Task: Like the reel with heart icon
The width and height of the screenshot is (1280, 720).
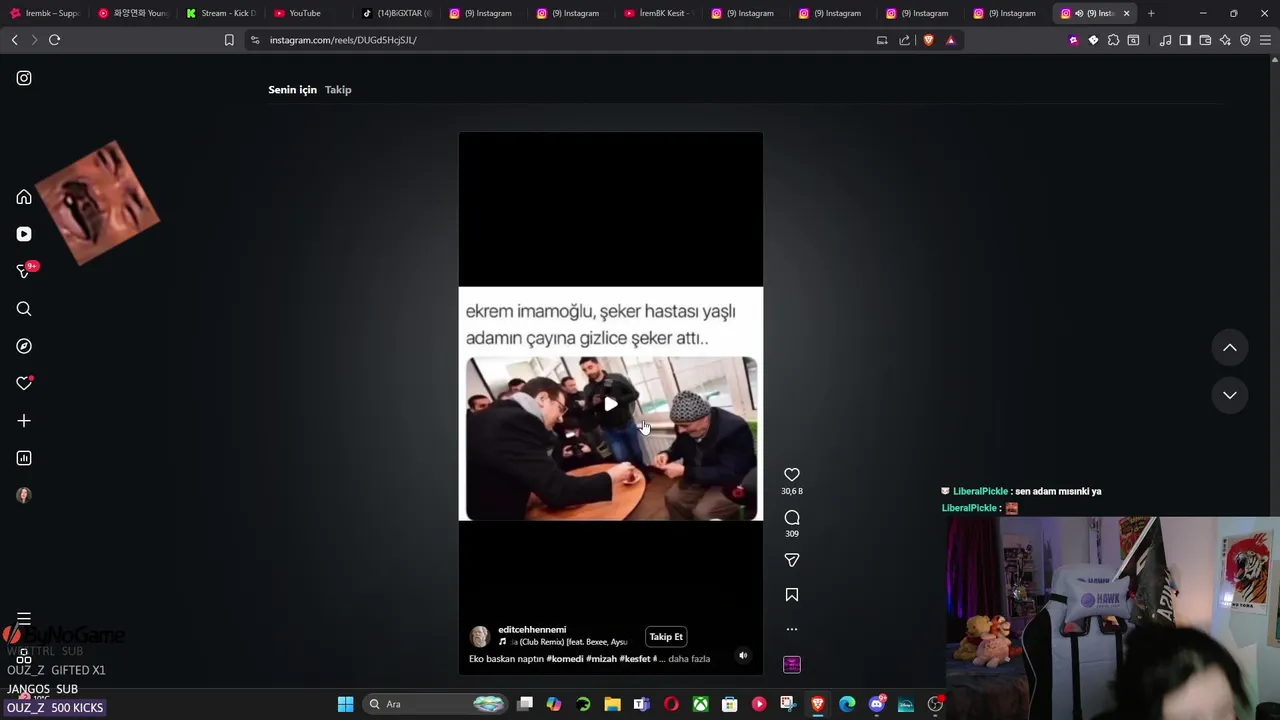Action: point(792,475)
